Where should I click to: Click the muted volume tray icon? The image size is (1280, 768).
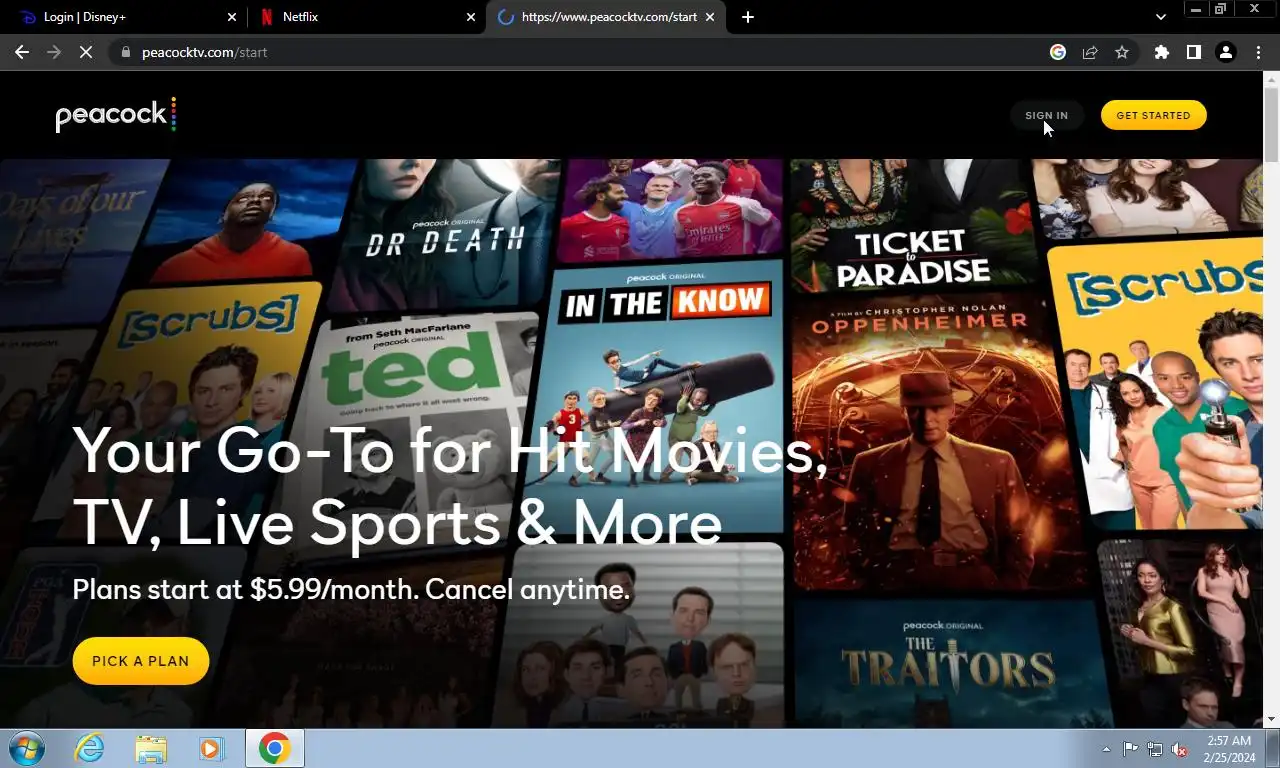tap(1179, 749)
